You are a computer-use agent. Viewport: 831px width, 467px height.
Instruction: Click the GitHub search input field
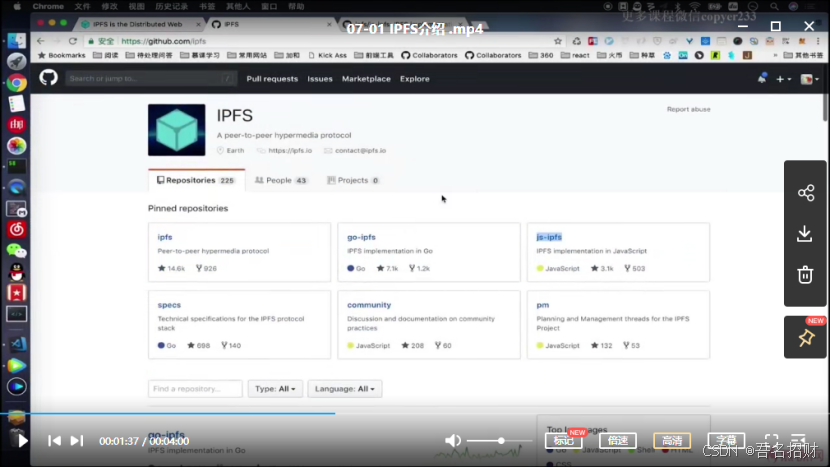[x=151, y=78]
